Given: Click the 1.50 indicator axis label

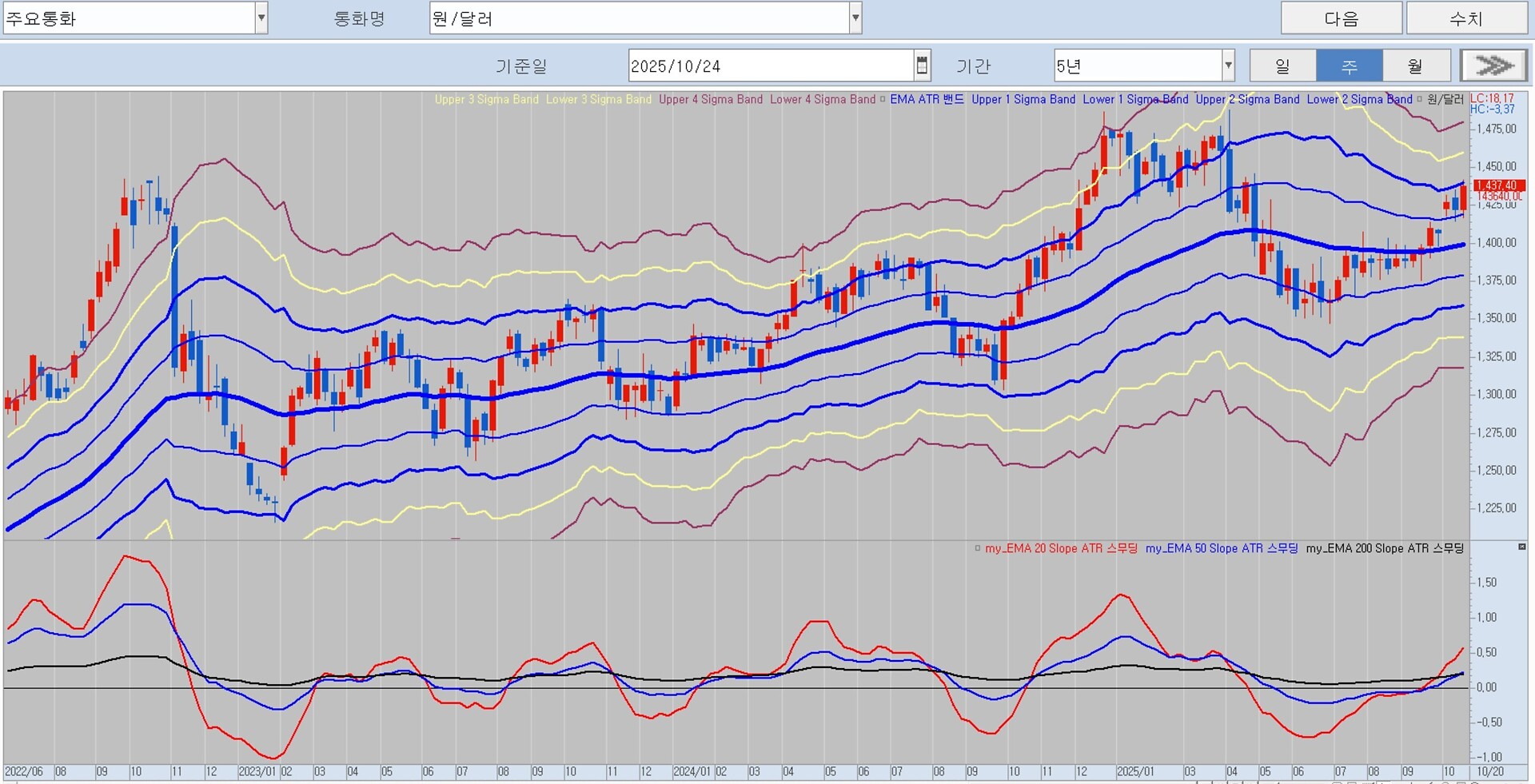Looking at the screenshot, I should (x=1486, y=583).
